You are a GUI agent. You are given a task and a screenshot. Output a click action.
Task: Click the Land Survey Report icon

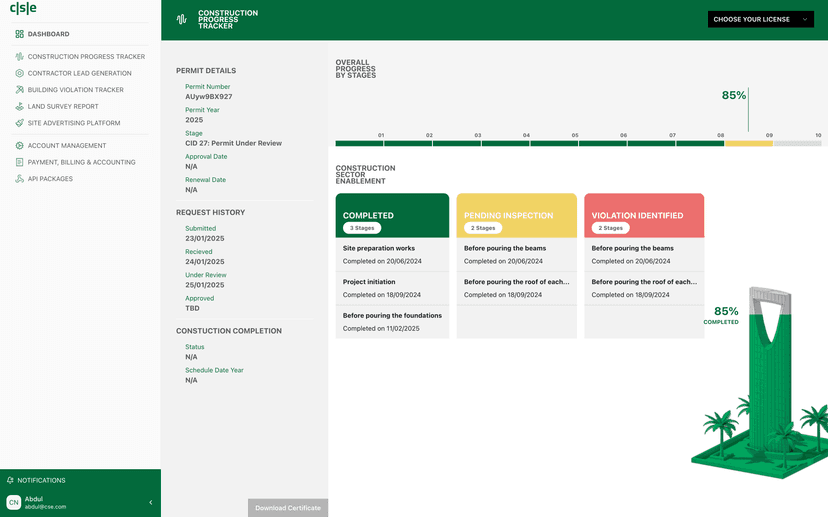point(20,106)
